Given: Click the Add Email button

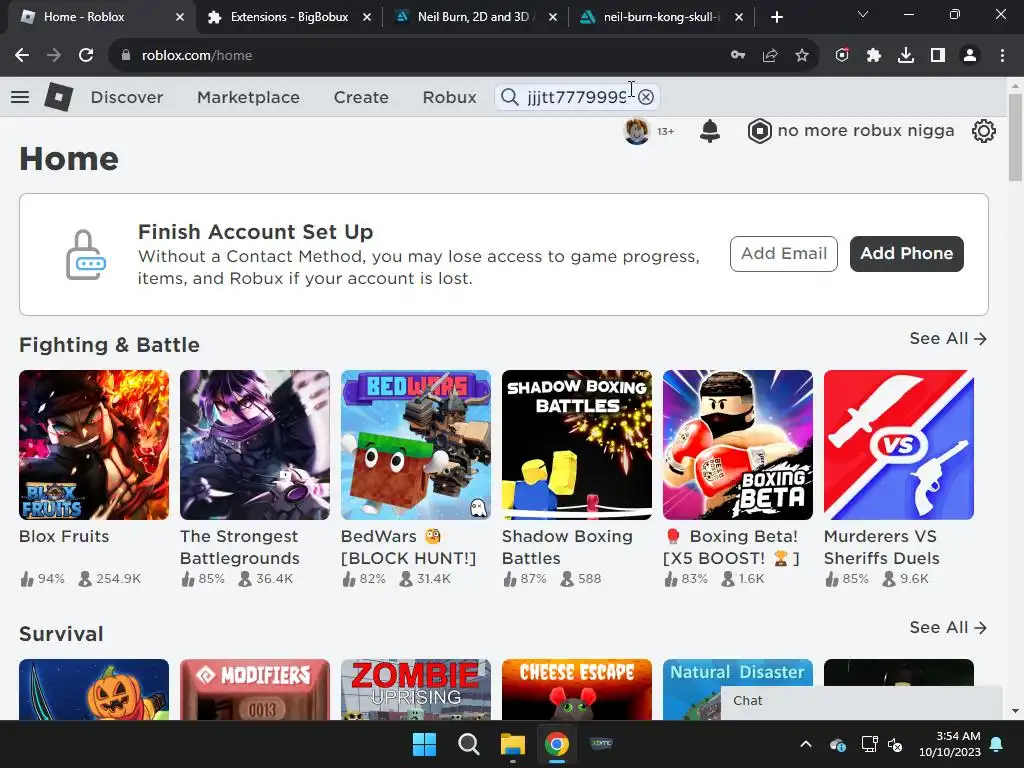Looking at the screenshot, I should point(784,253).
